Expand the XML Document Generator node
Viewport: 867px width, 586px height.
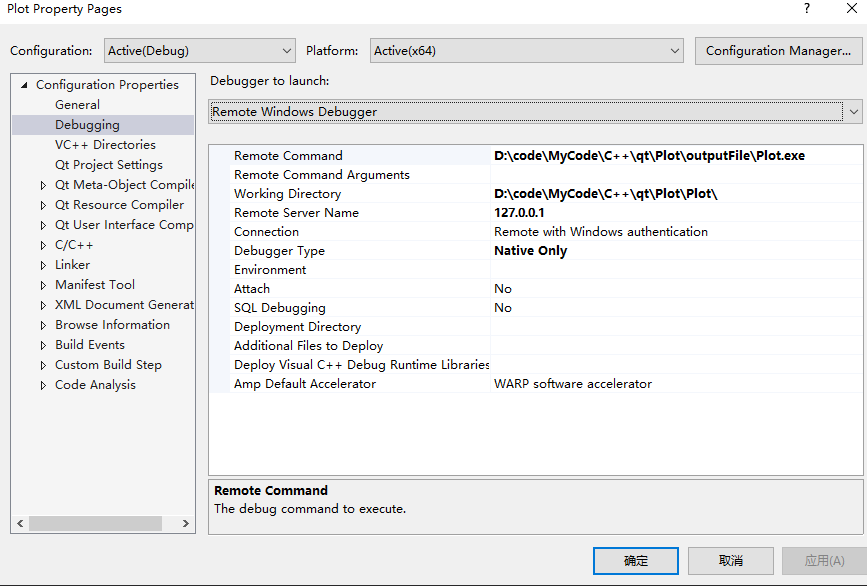tap(43, 305)
